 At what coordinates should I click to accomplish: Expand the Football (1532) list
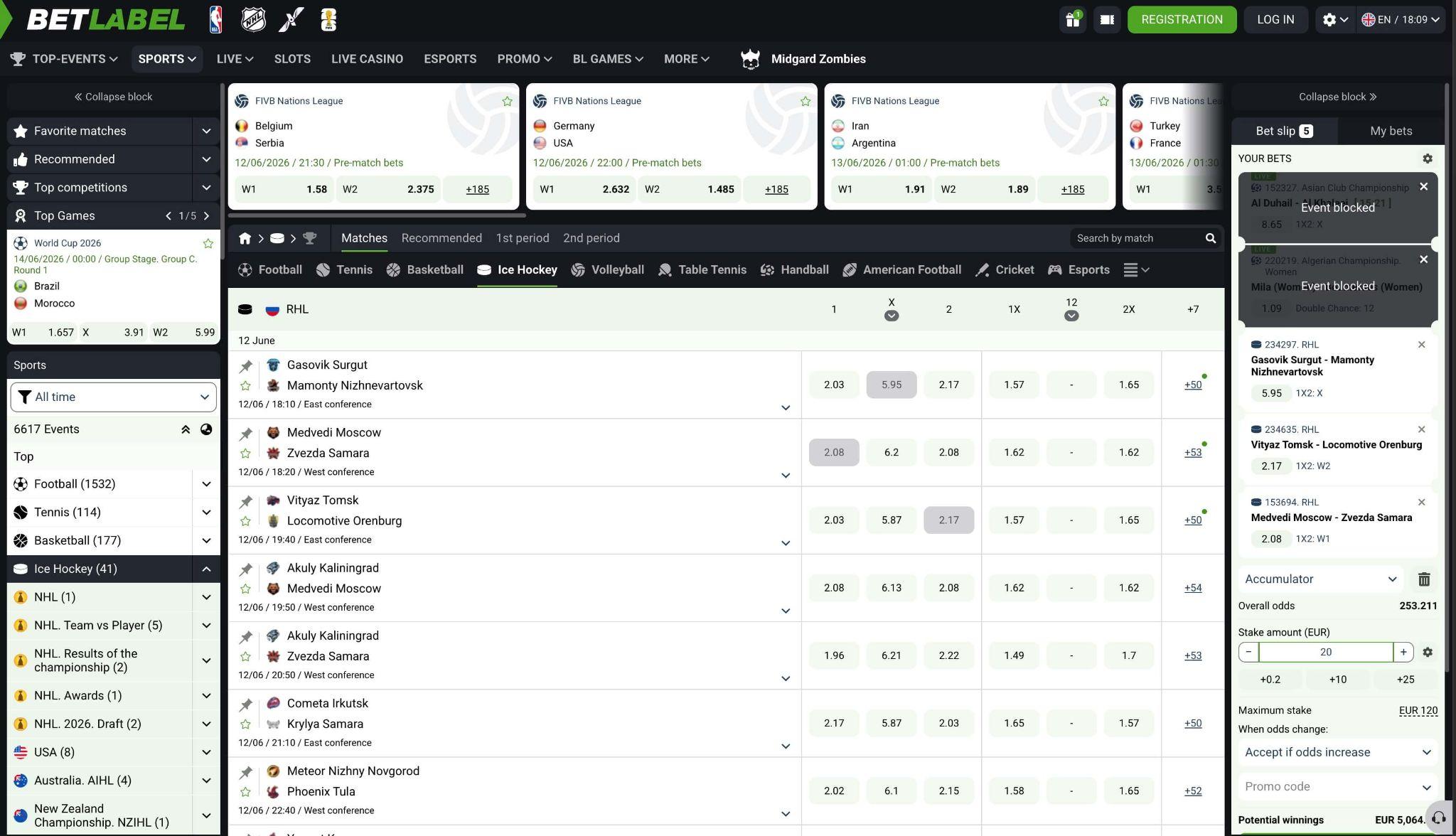coord(206,484)
